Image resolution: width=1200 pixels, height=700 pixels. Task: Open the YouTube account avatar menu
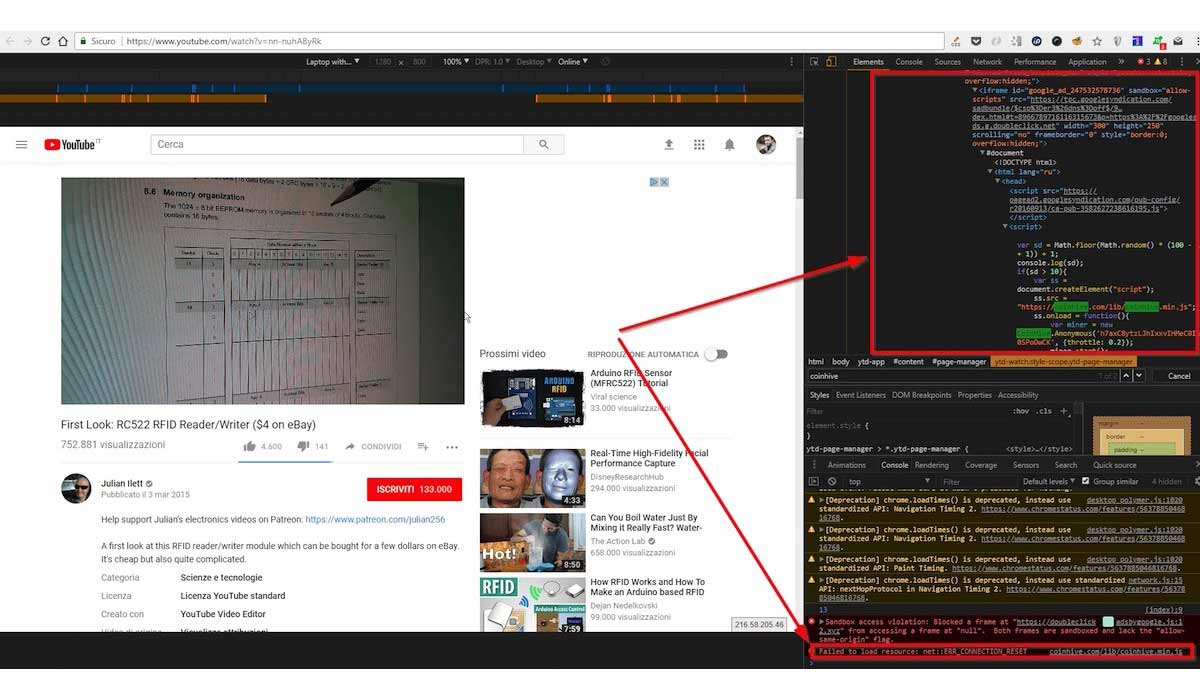coord(766,145)
